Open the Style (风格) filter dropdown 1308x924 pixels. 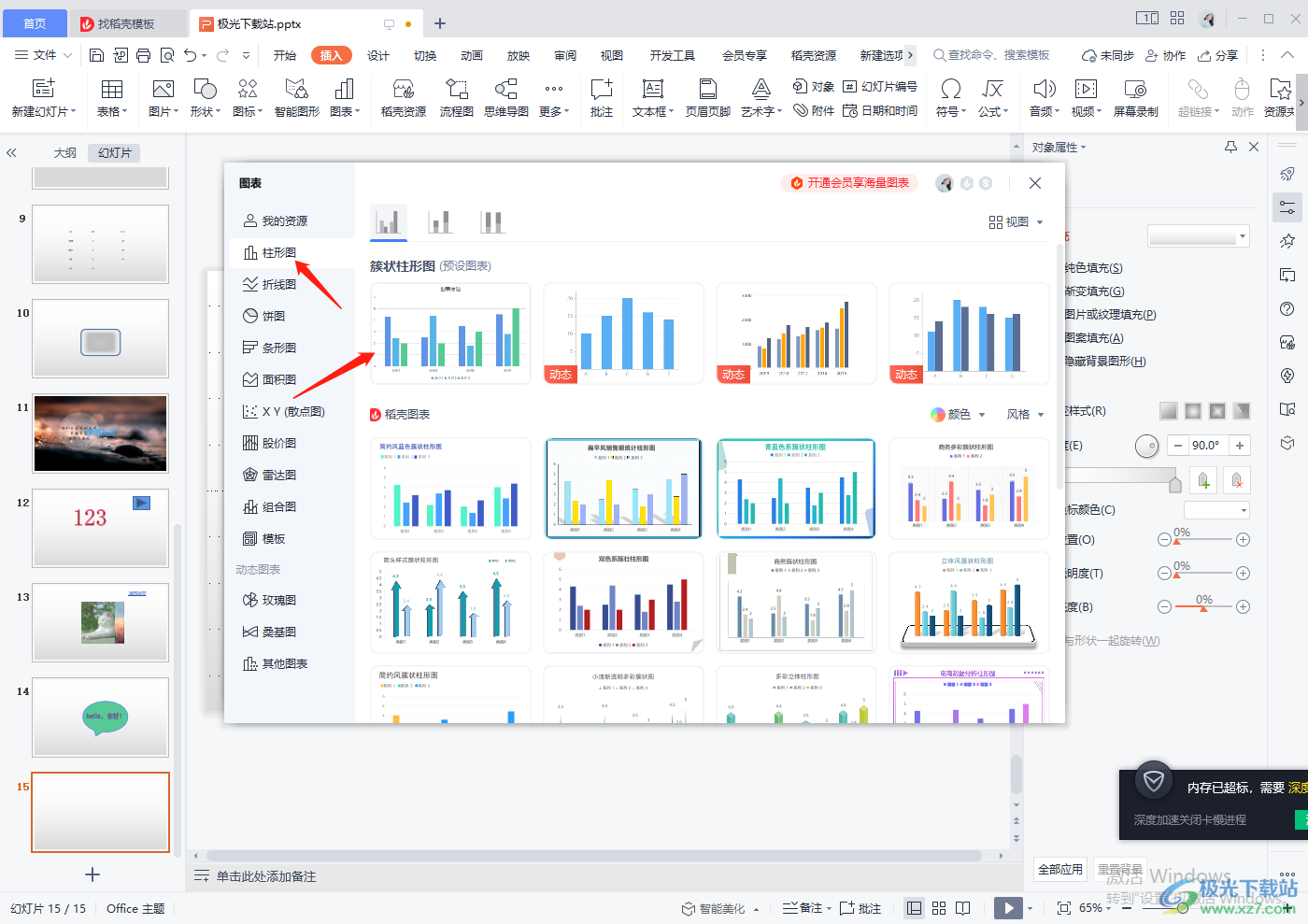point(1025,414)
